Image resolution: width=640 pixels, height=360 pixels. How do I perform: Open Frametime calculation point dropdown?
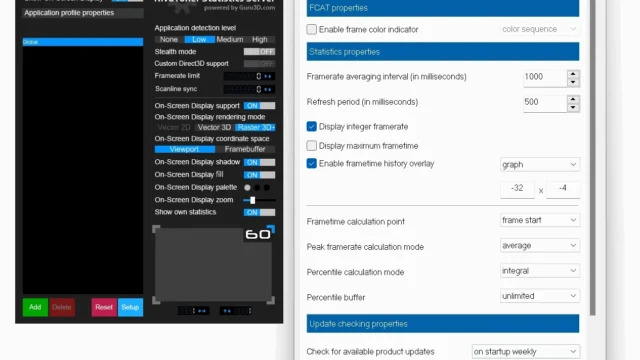pyautogui.click(x=540, y=220)
